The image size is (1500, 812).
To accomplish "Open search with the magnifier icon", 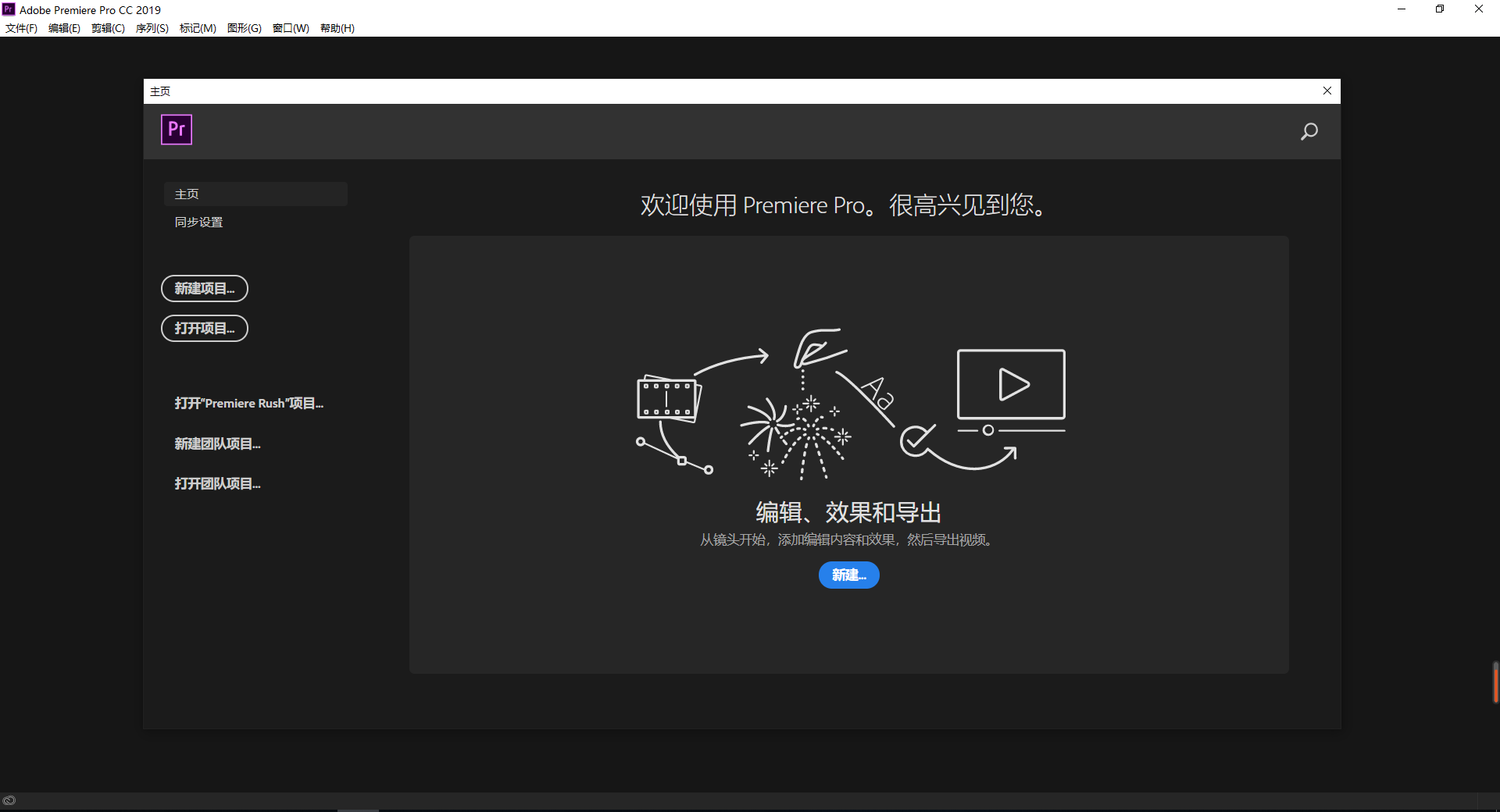I will point(1309,131).
